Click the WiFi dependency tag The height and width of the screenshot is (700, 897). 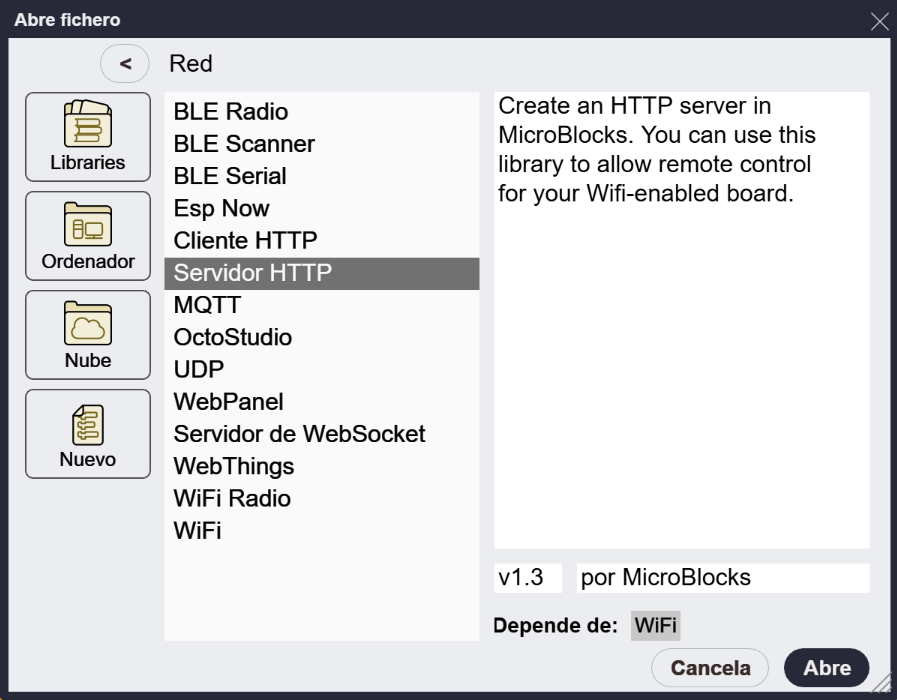click(656, 625)
